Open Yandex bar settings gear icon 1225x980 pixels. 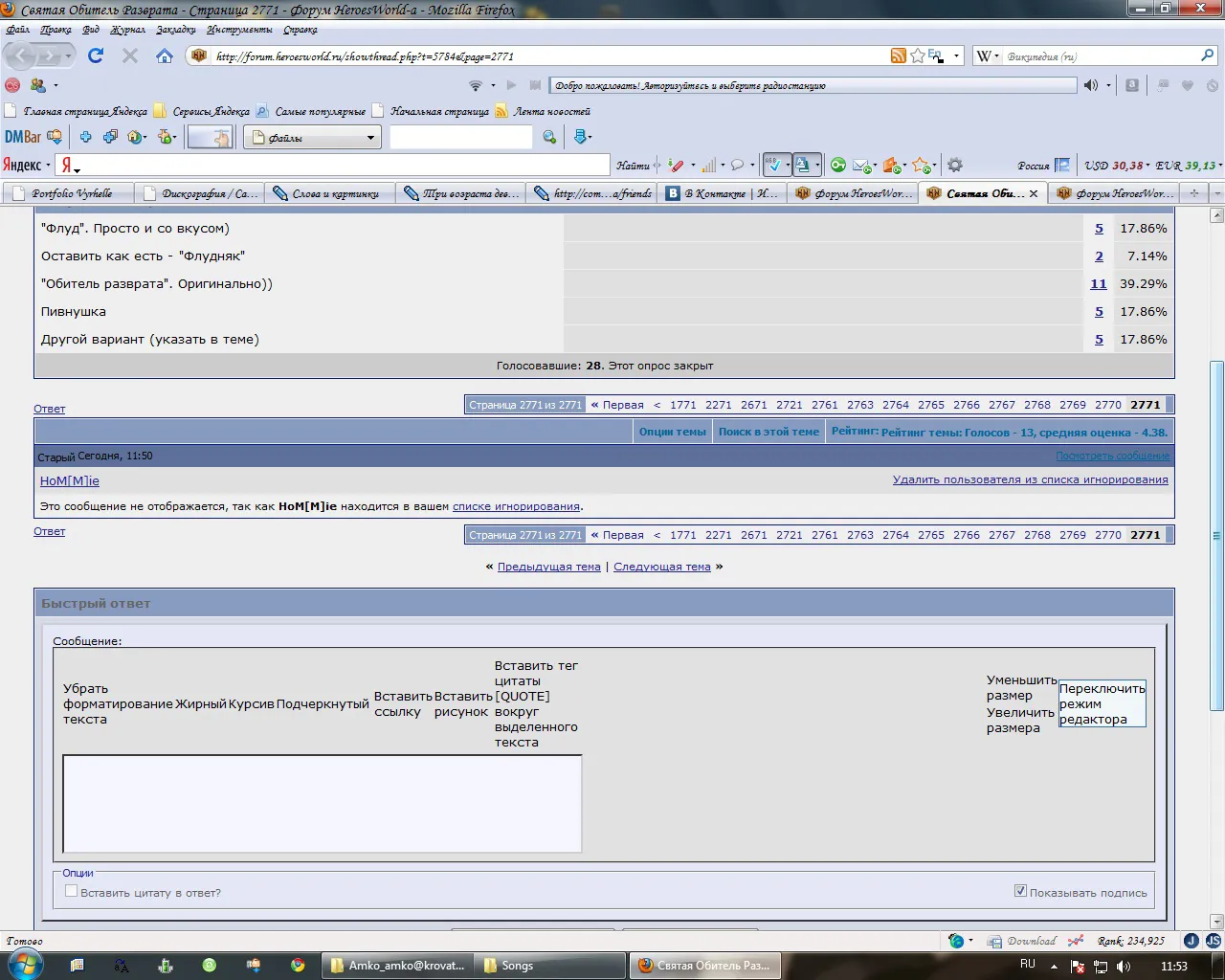[x=954, y=165]
